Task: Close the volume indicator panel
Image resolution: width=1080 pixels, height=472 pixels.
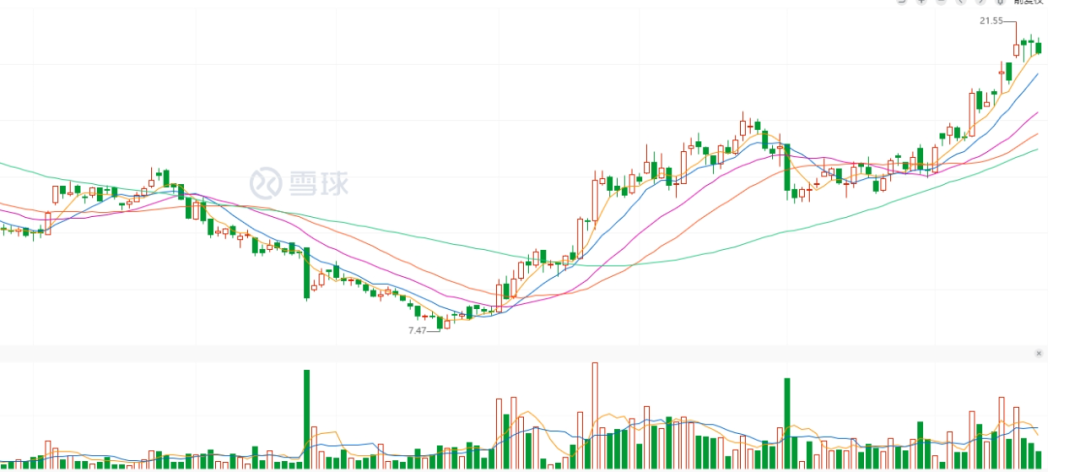Action: click(x=1038, y=353)
